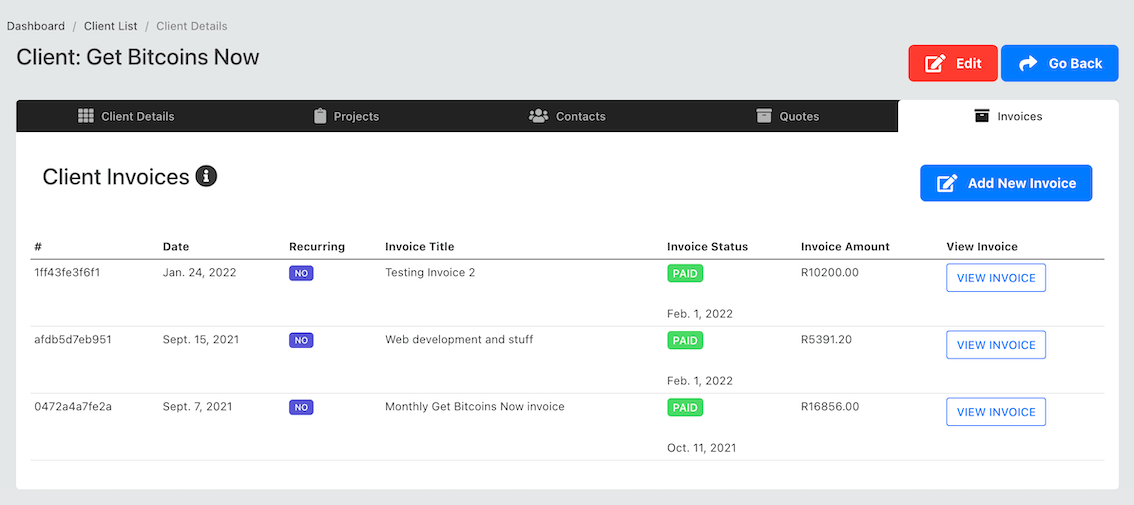Image resolution: width=1134 pixels, height=505 pixels.
Task: Click the Recurring column header
Action: pos(317,247)
